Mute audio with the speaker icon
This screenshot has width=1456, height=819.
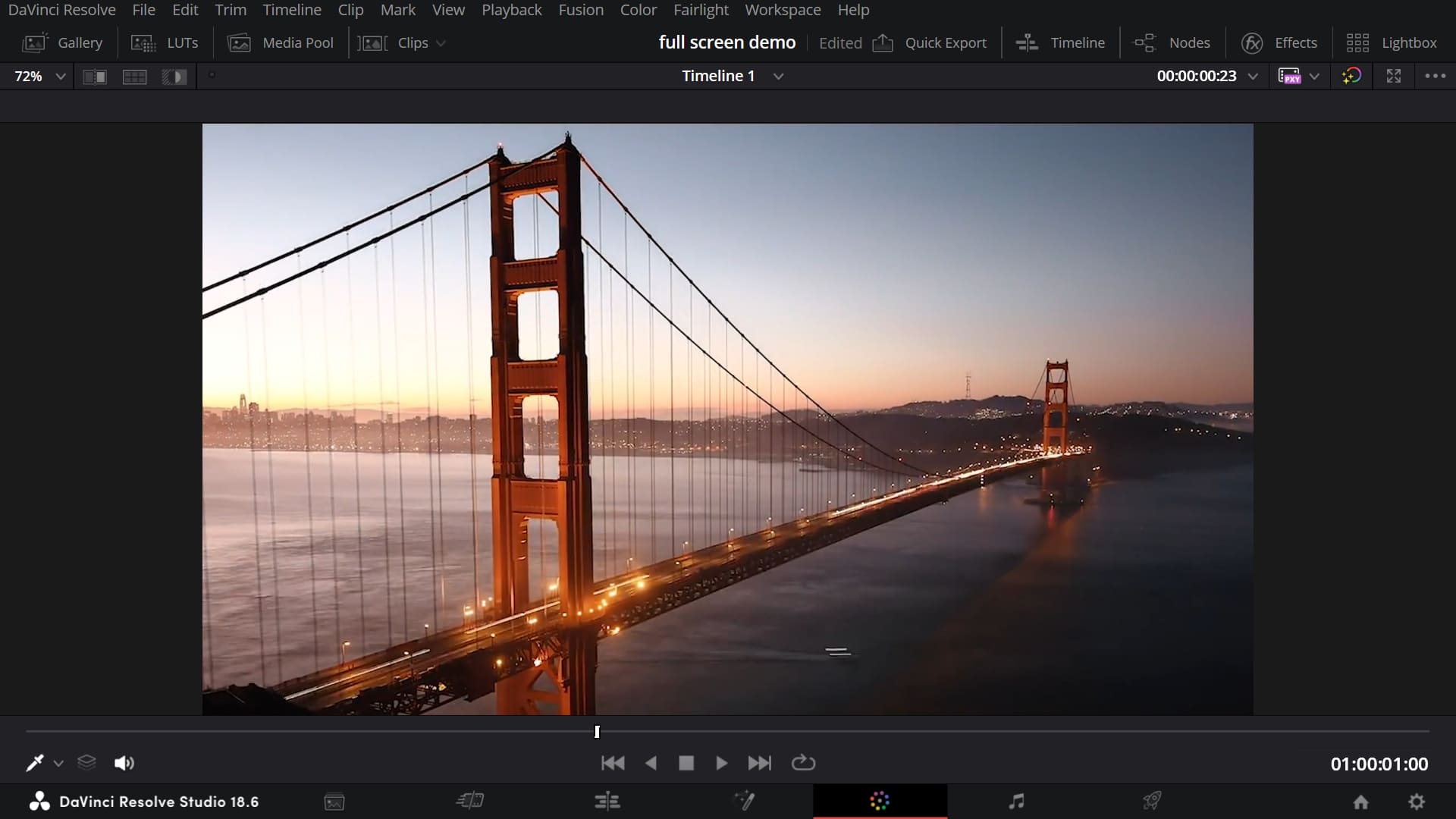124,763
